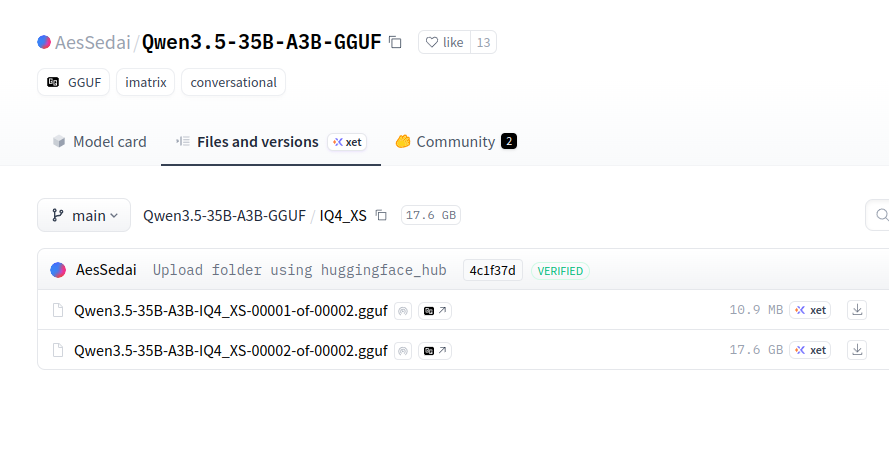This screenshot has height=469, width=889.
Task: Click AesSedai avatar in the commit row
Action: (x=58, y=270)
